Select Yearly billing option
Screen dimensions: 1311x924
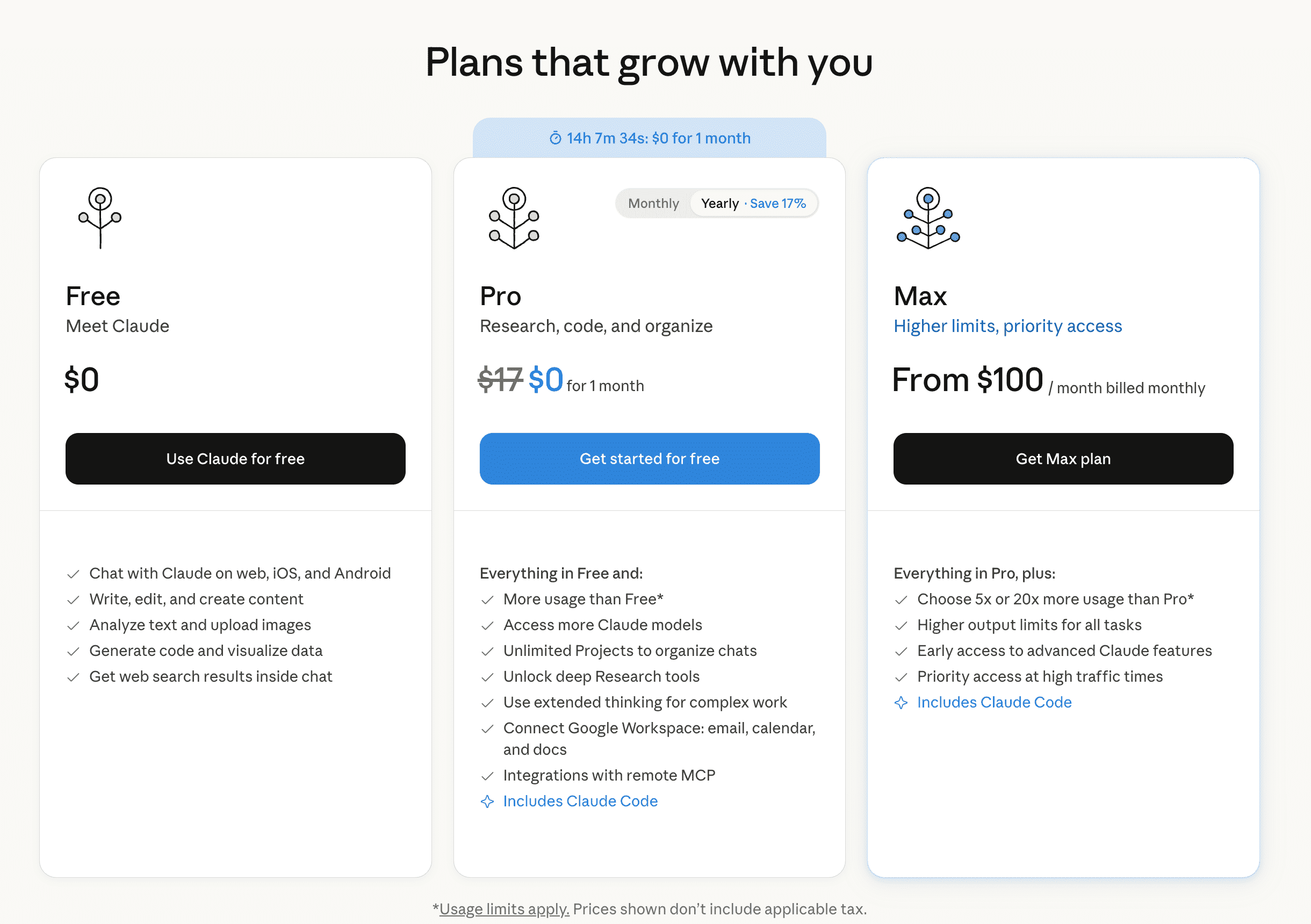pos(719,203)
